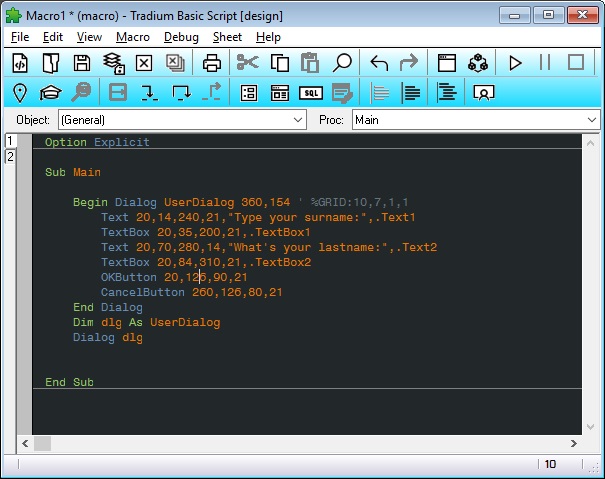Click the Save disk icon

pyautogui.click(x=83, y=63)
